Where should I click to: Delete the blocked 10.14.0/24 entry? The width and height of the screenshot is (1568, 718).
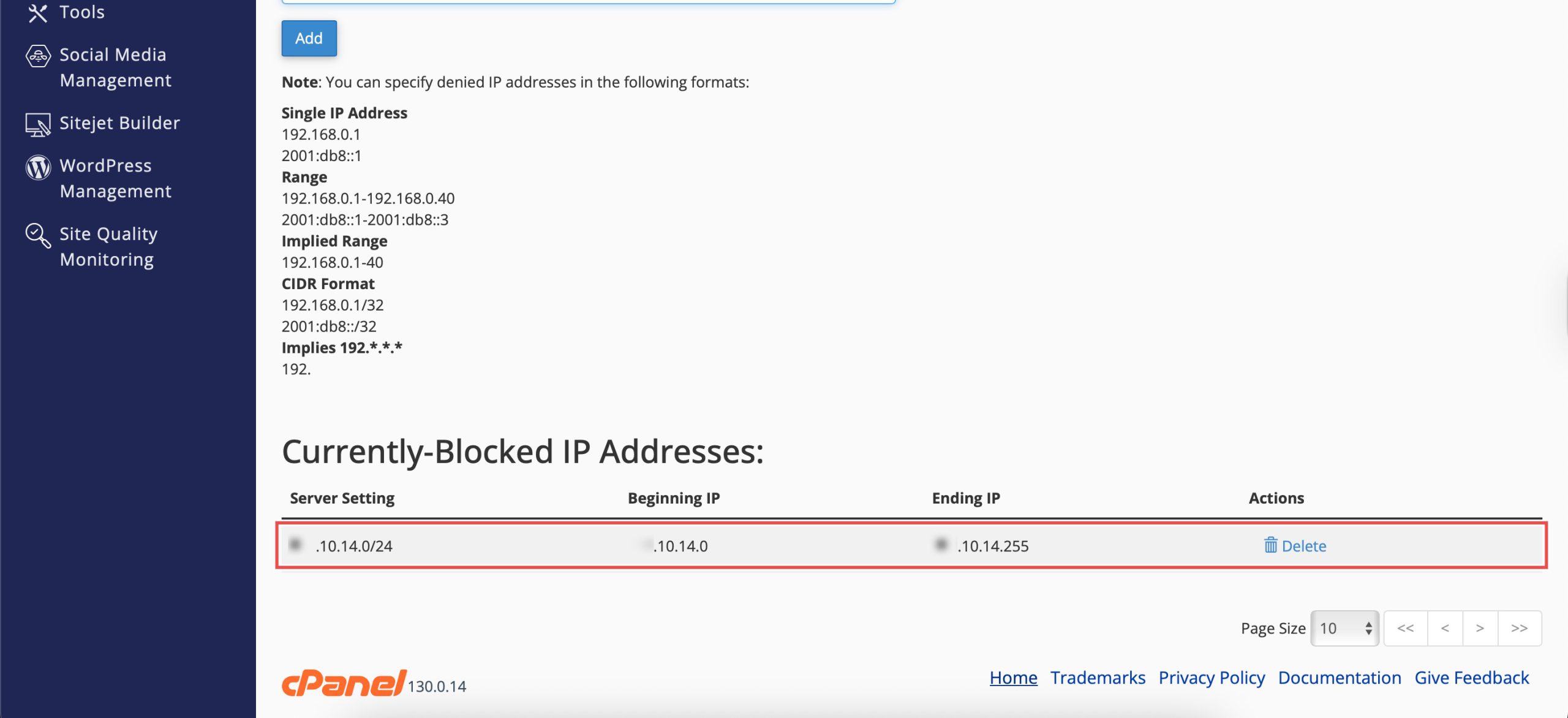1303,546
